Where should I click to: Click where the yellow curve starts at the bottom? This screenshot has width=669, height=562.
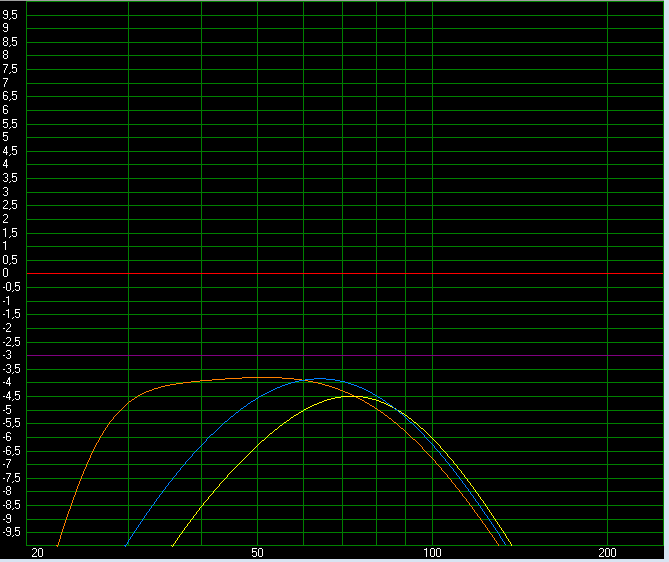(173, 545)
